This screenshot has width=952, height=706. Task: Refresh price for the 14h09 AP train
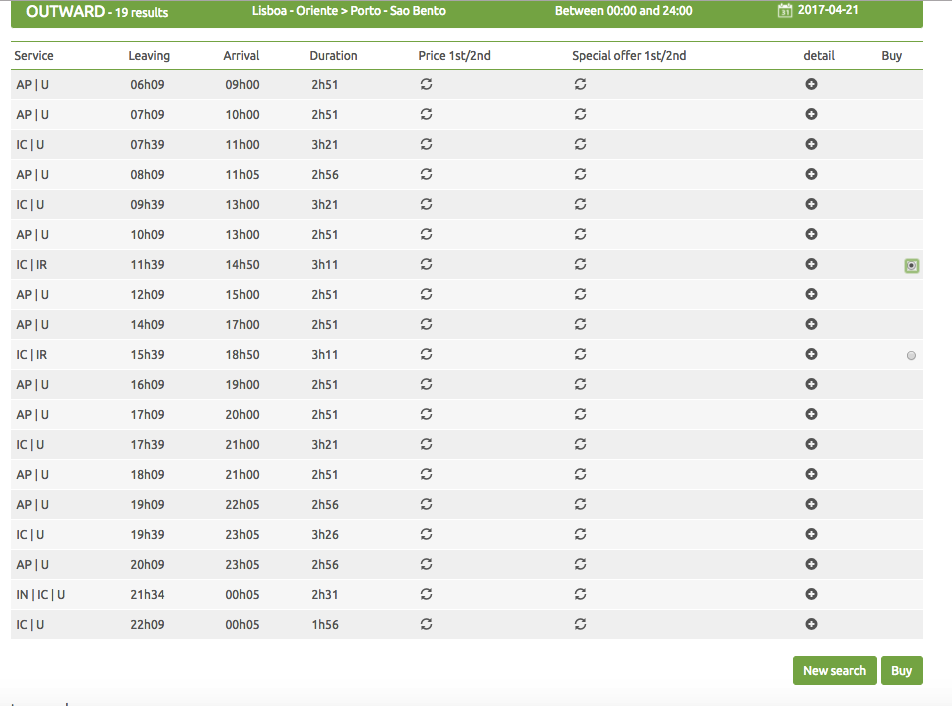426,325
